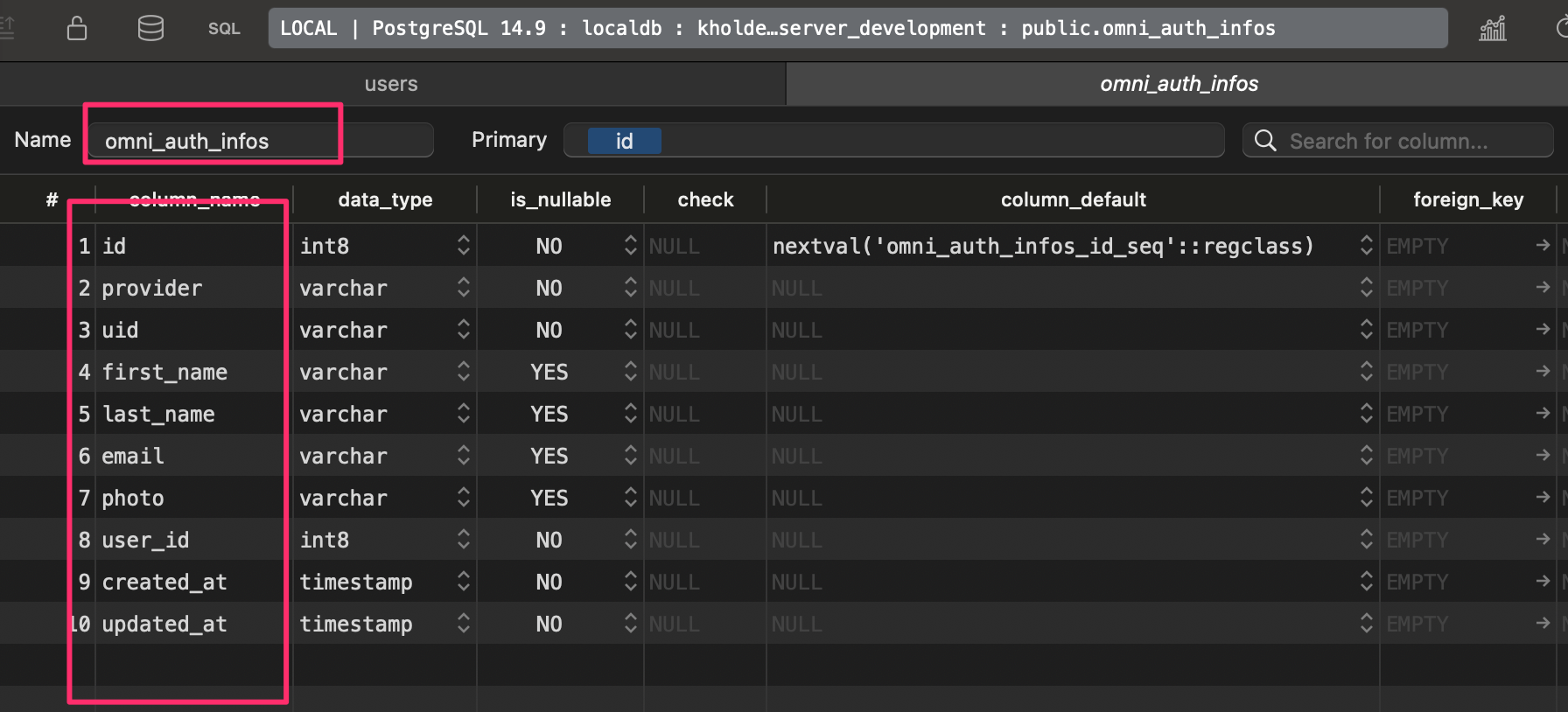1568x712 pixels.
Task: Open is_nullable dropdown for photo row
Action: tap(630, 498)
